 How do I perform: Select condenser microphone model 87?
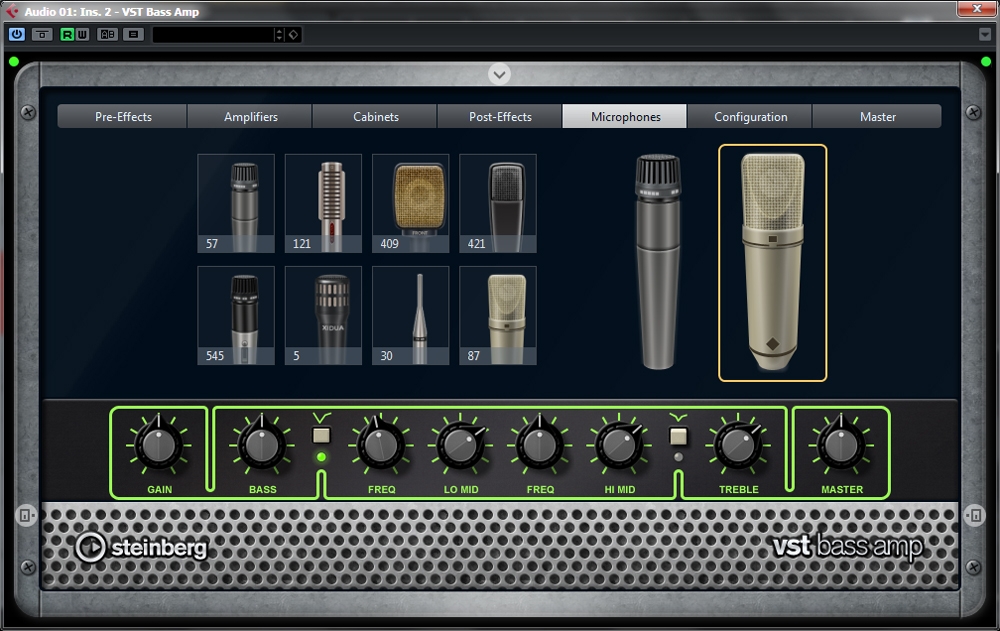[498, 316]
